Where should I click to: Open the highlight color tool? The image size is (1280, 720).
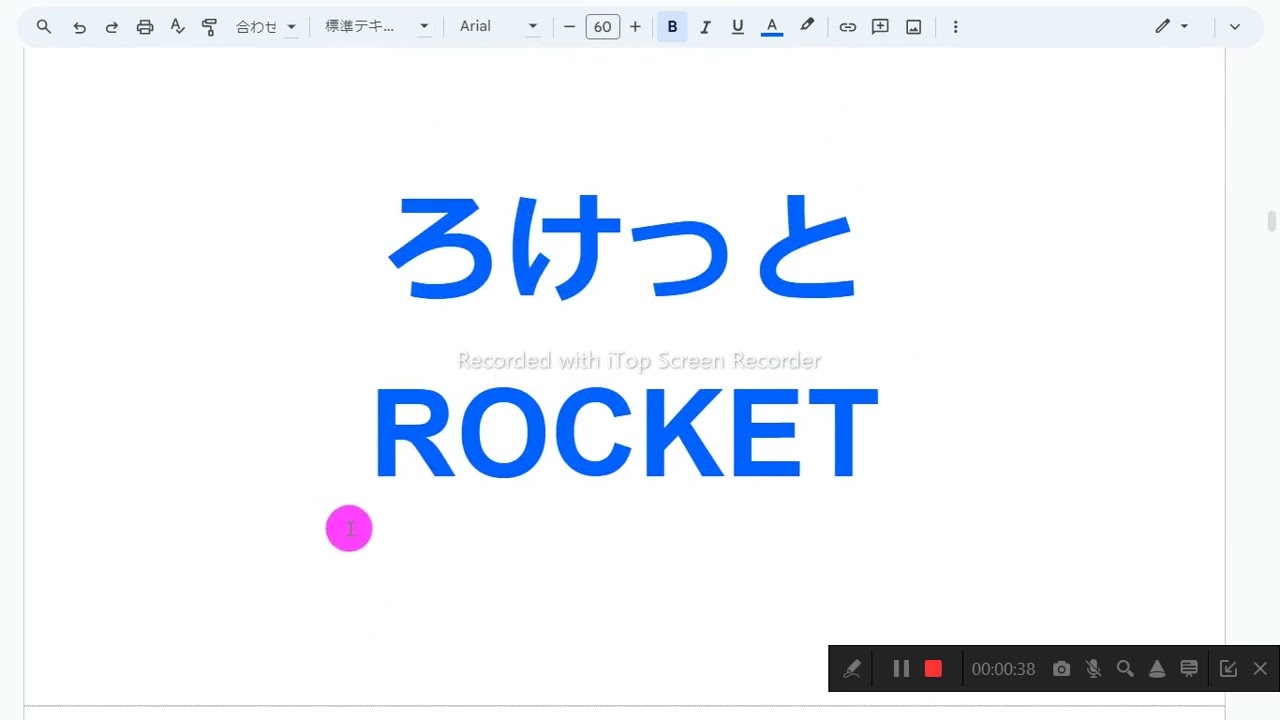pyautogui.click(x=807, y=27)
